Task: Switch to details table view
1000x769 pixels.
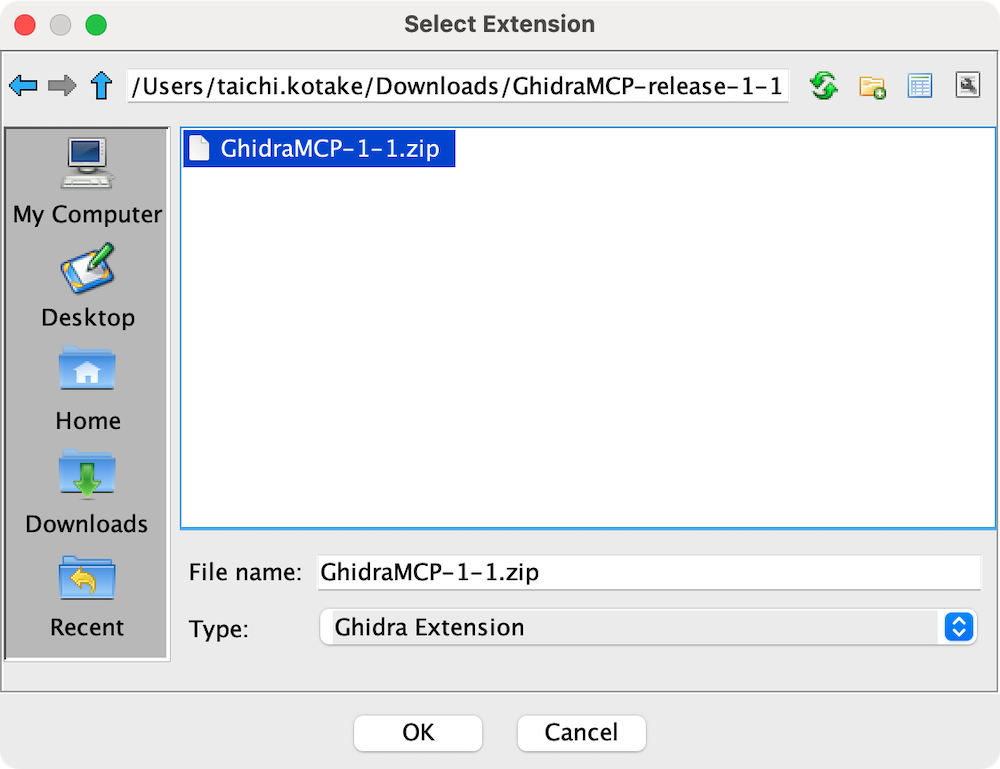Action: (x=920, y=85)
